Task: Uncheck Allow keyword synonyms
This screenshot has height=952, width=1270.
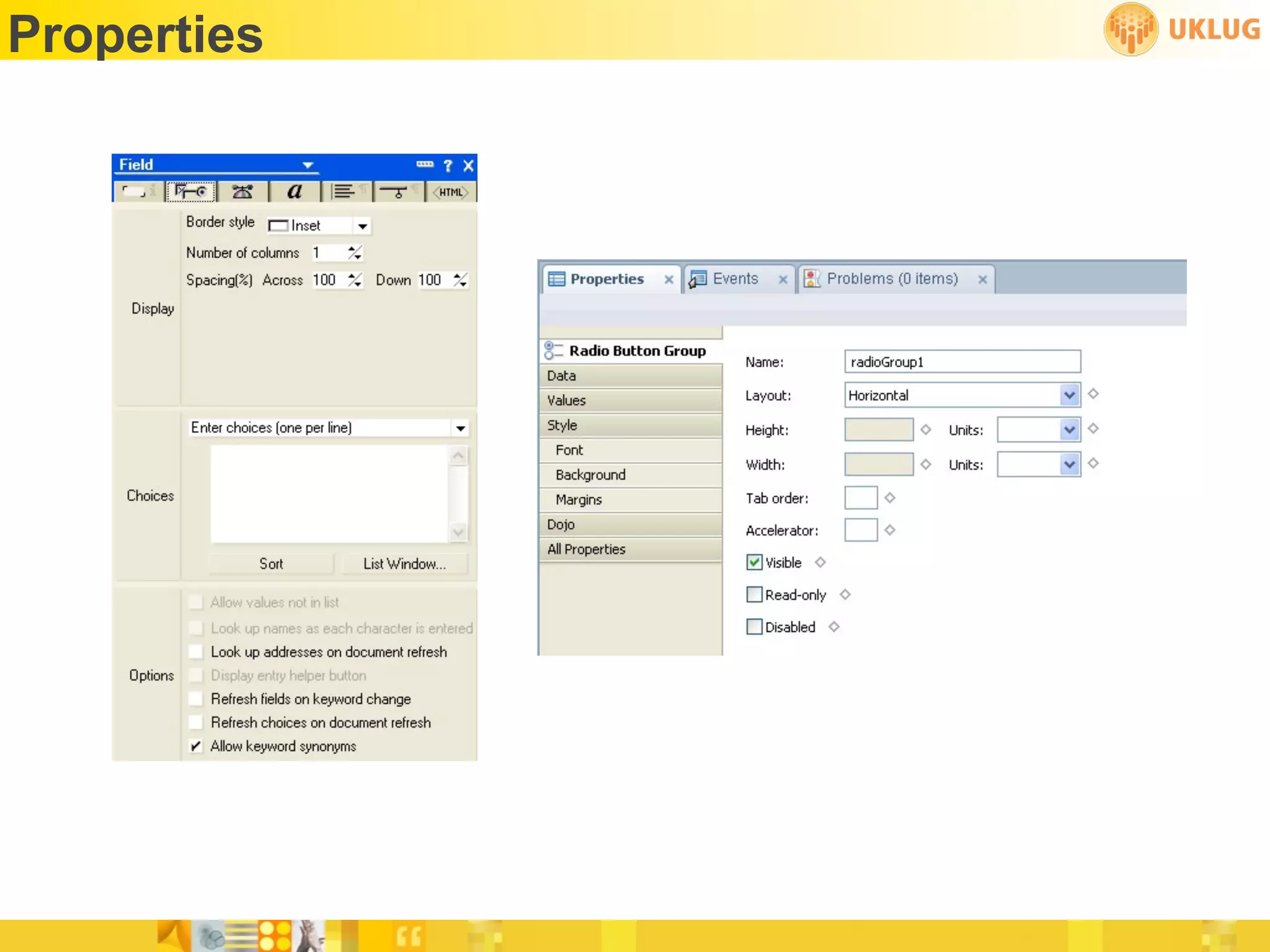Action: [196, 746]
